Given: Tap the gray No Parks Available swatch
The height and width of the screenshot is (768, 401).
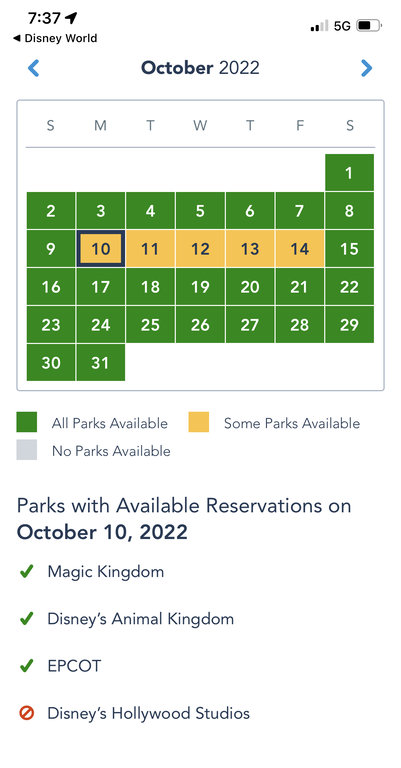Looking at the screenshot, I should 26,450.
